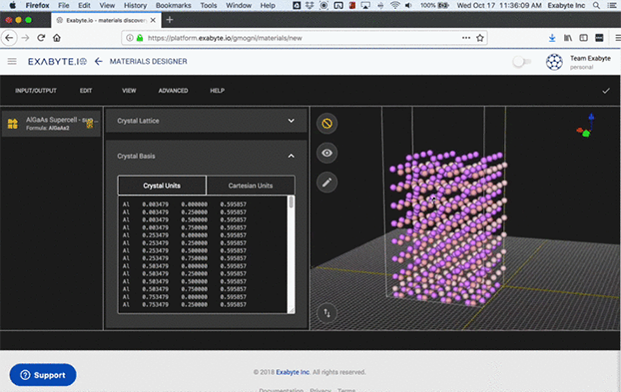Click the AirPlay display icon in menu bar
Viewport: 621px width, 392px height.
(x=366, y=6)
